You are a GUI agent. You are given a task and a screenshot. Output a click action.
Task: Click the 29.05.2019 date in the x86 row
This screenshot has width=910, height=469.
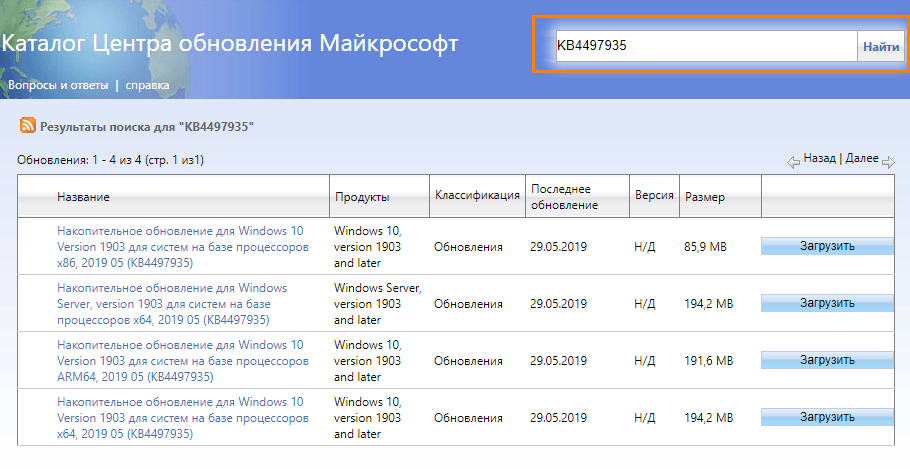(558, 247)
